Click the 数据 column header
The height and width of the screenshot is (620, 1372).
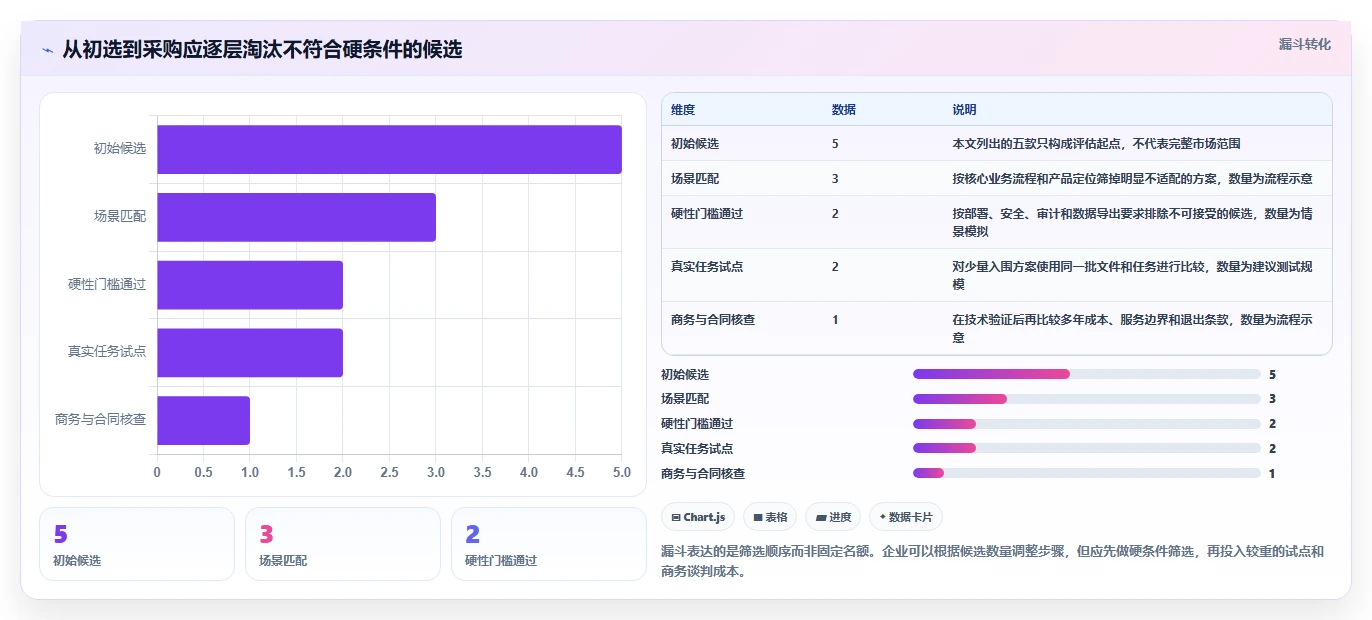point(843,109)
